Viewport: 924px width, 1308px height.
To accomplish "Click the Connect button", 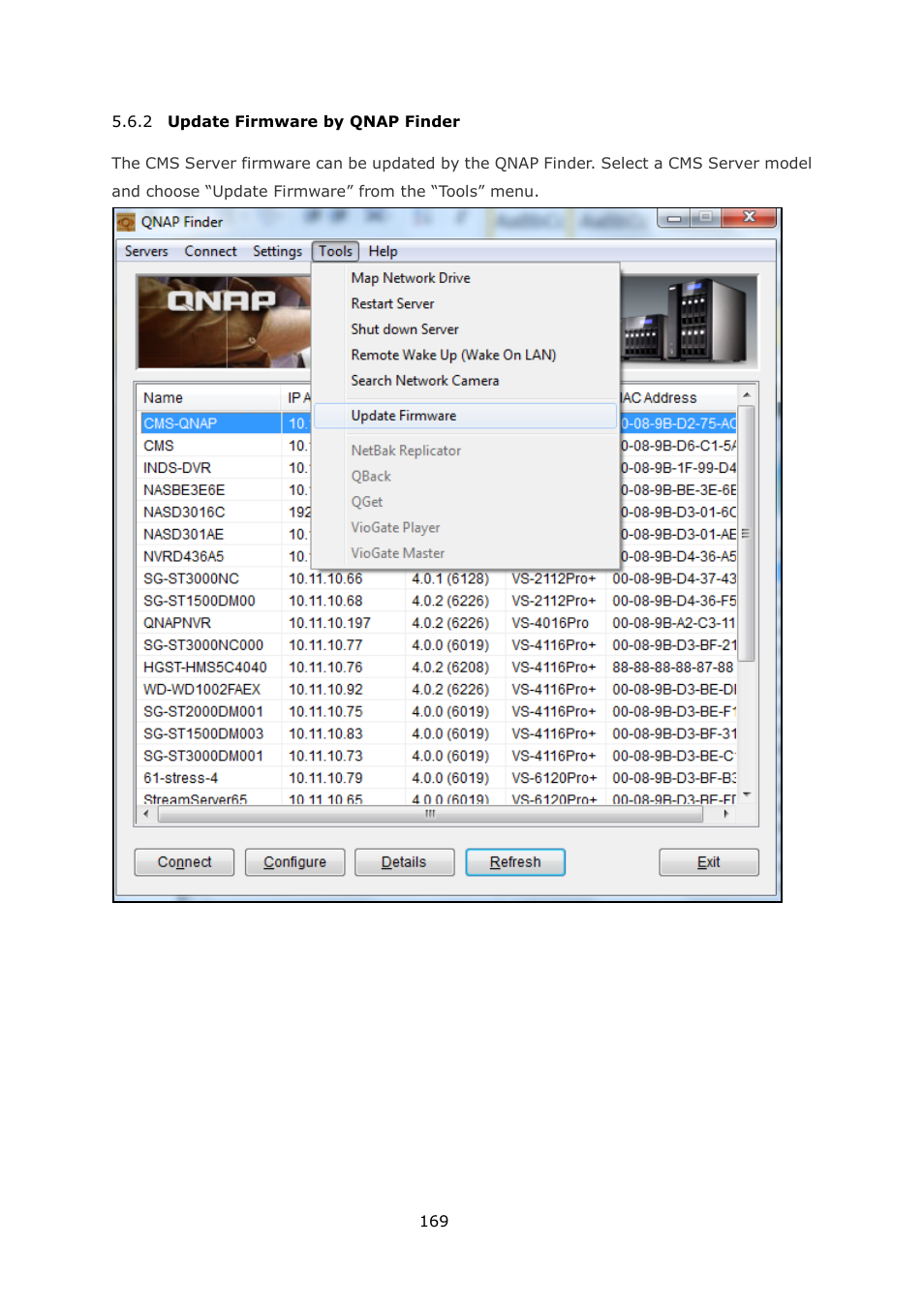I will click(x=184, y=862).
